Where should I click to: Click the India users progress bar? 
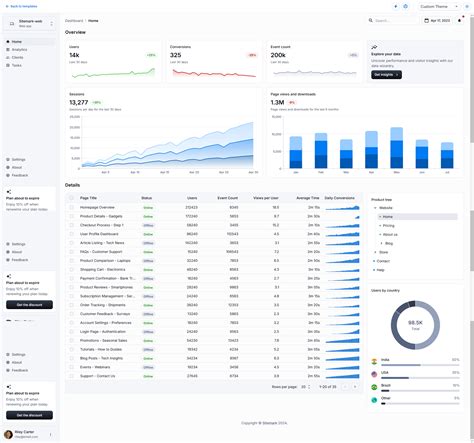tap(420, 365)
